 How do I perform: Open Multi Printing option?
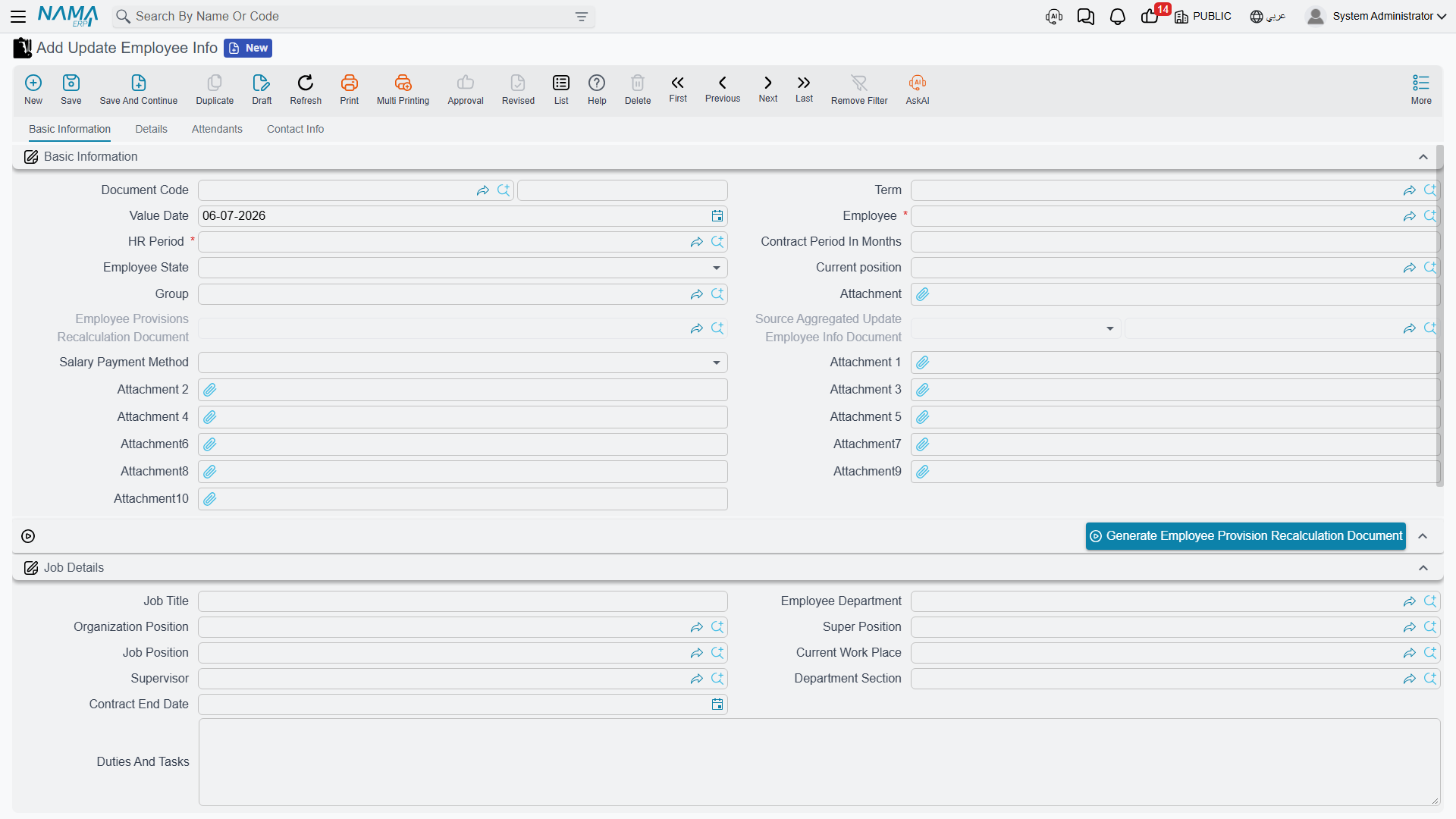click(x=403, y=89)
